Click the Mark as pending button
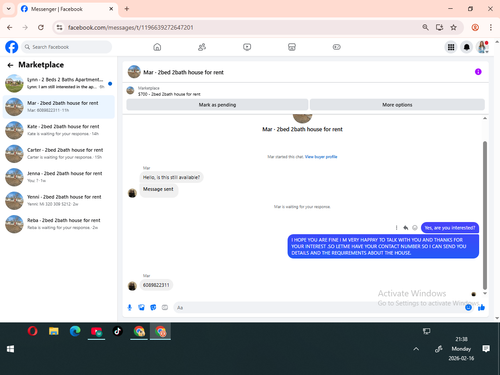Viewport: 500px width, 375px height. [217, 105]
